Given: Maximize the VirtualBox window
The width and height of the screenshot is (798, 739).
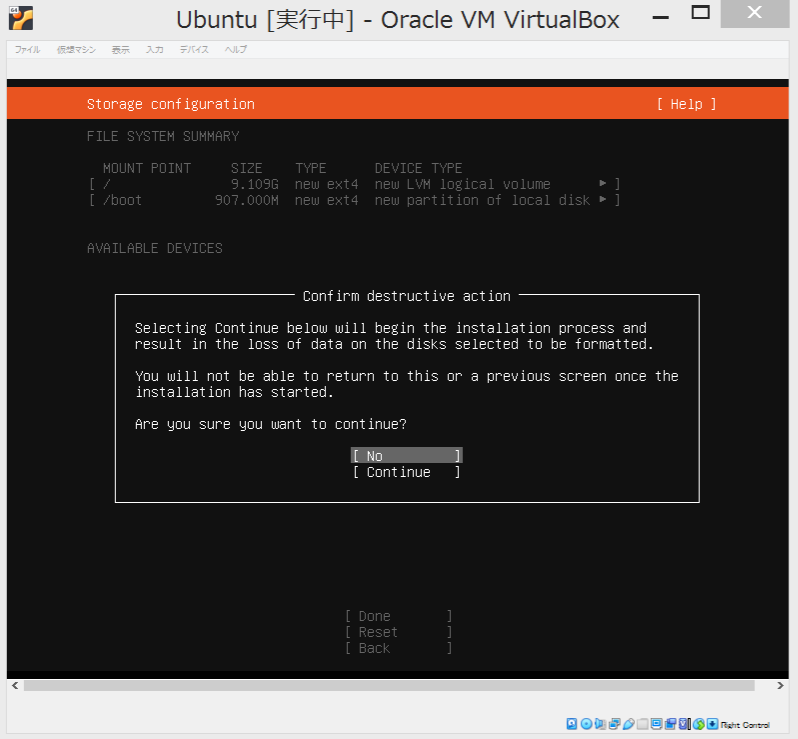Looking at the screenshot, I should point(700,12).
